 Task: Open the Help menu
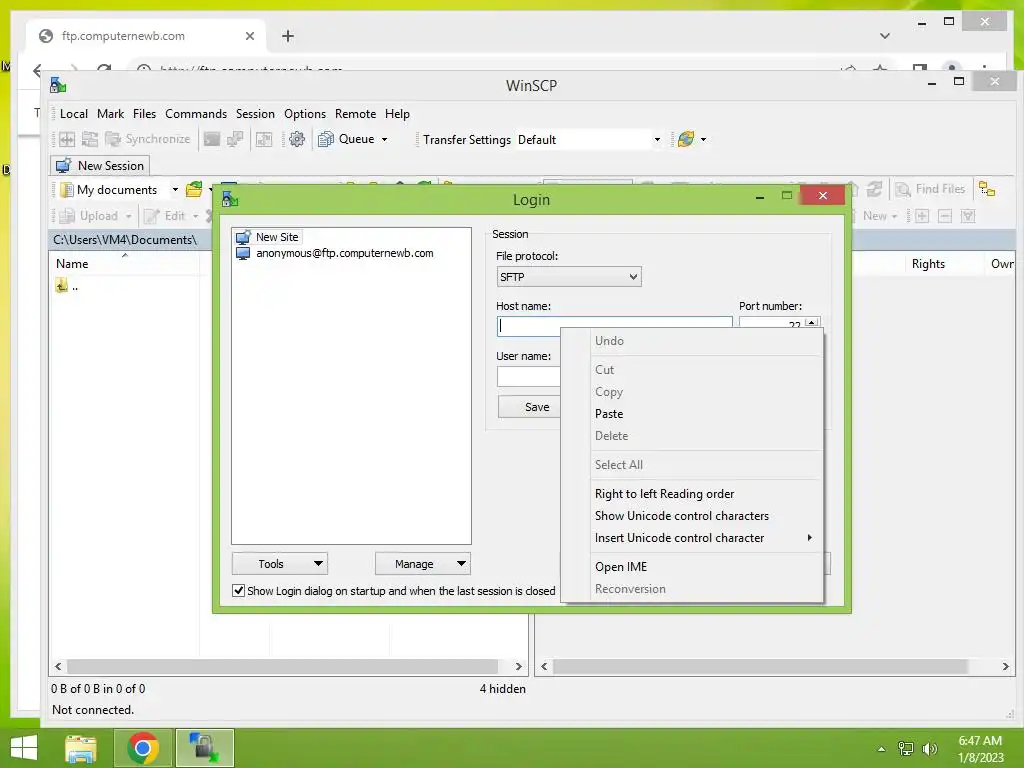(x=397, y=114)
